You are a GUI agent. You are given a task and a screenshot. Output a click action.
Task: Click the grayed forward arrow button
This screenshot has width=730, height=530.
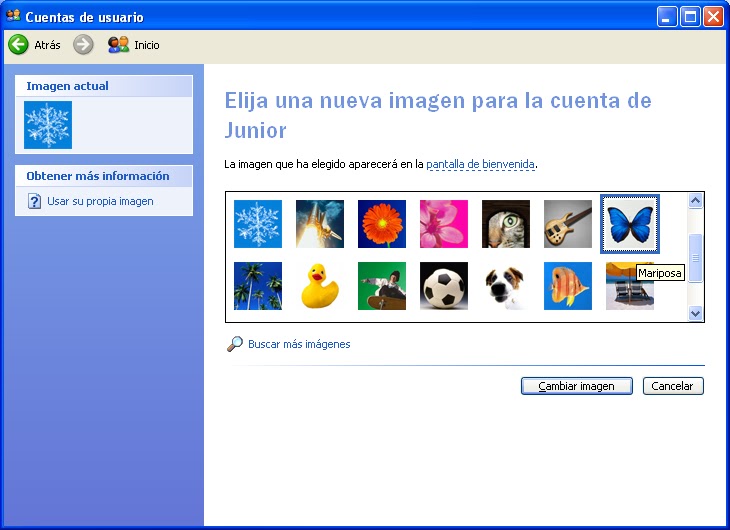83,45
